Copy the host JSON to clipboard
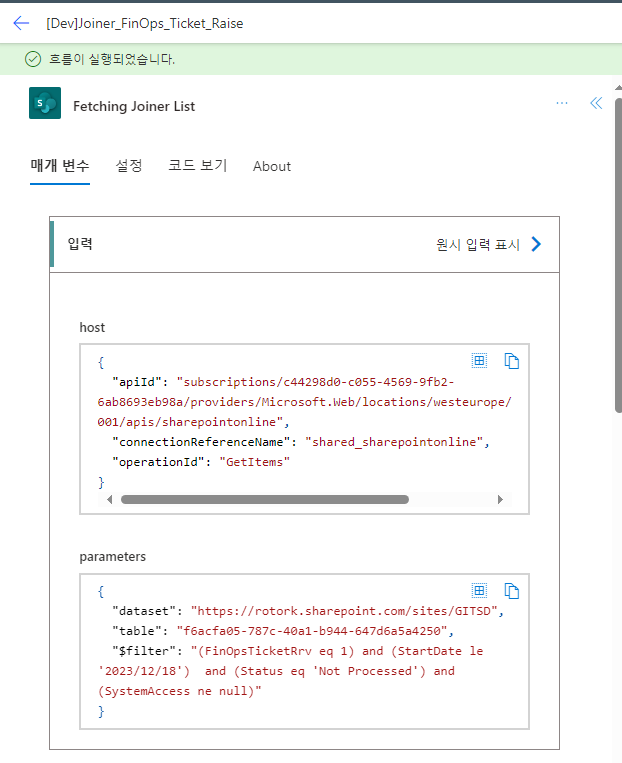 pyautogui.click(x=512, y=361)
